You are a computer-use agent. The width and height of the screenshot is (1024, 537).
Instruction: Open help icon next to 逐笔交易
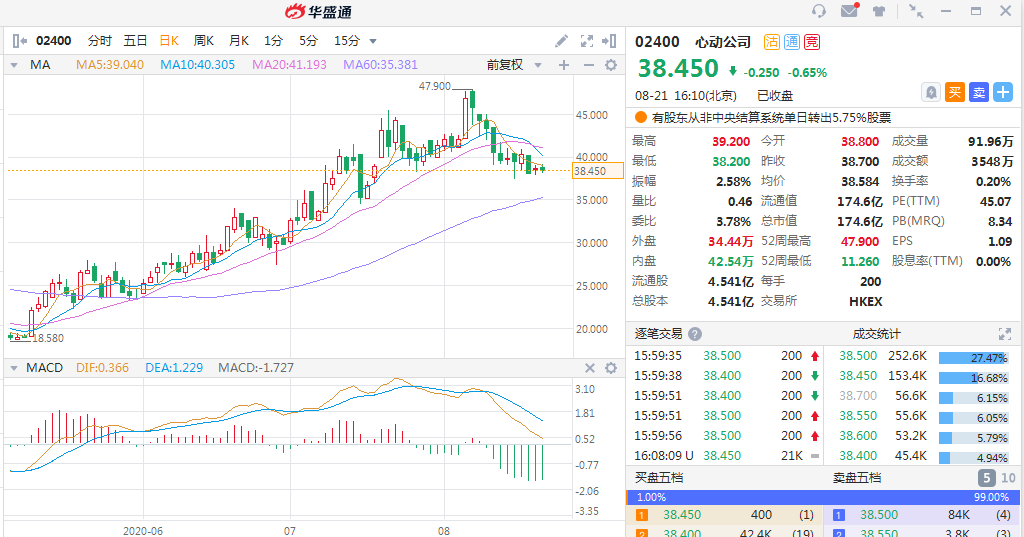click(x=695, y=334)
